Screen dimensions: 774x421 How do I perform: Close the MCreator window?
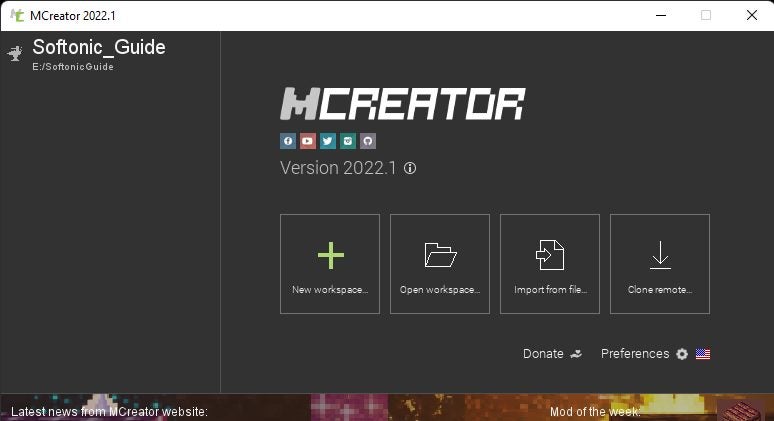(752, 15)
